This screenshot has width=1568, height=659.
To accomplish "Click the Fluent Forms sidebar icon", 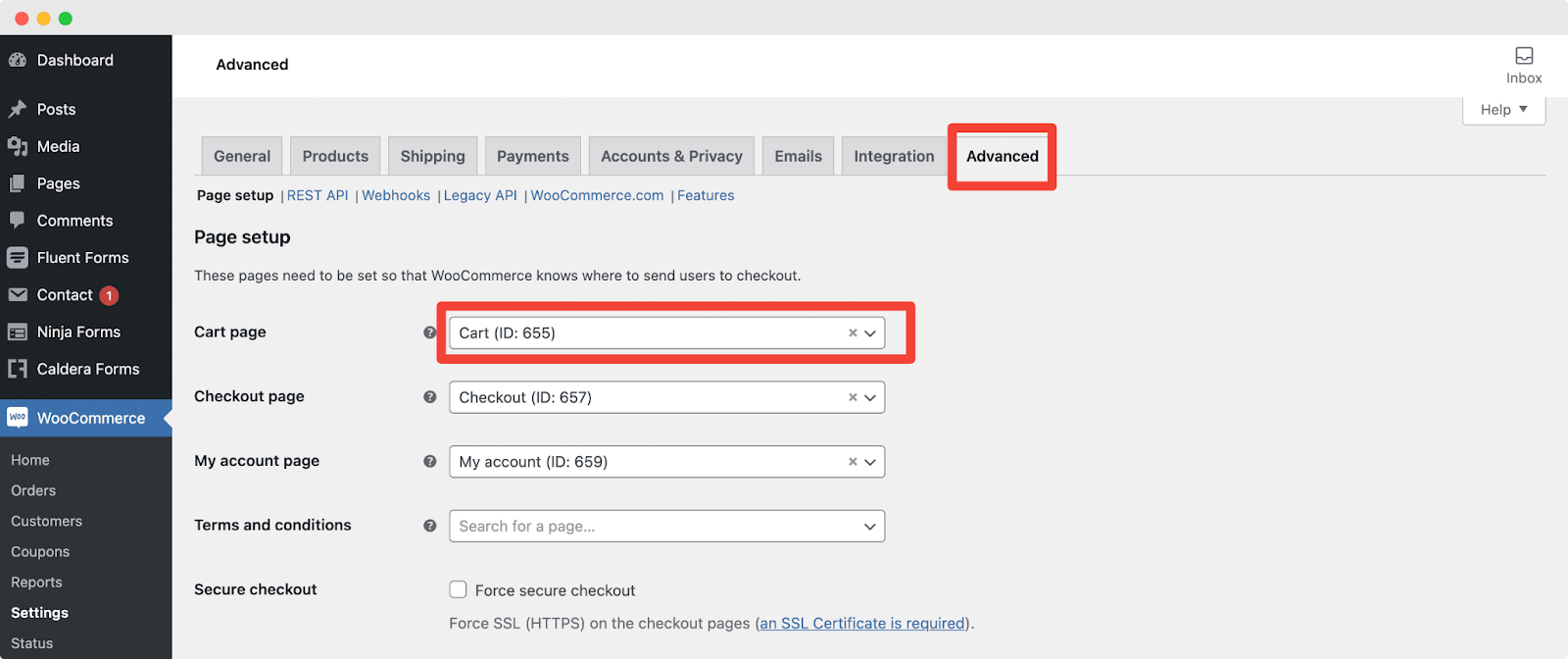I will tap(18, 258).
